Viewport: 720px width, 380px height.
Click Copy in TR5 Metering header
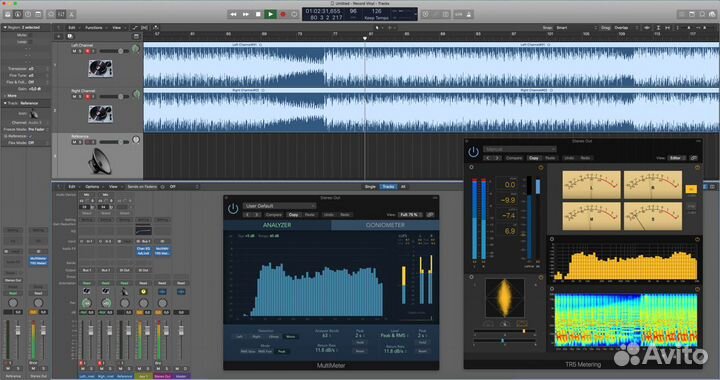point(534,158)
